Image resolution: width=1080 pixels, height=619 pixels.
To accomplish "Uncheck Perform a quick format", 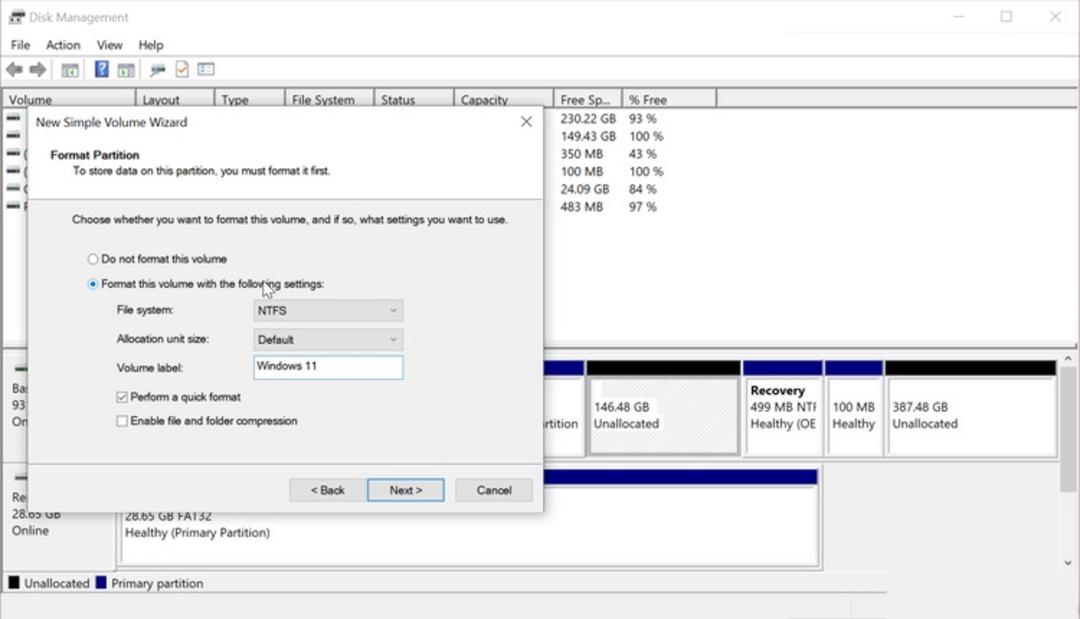I will (122, 397).
